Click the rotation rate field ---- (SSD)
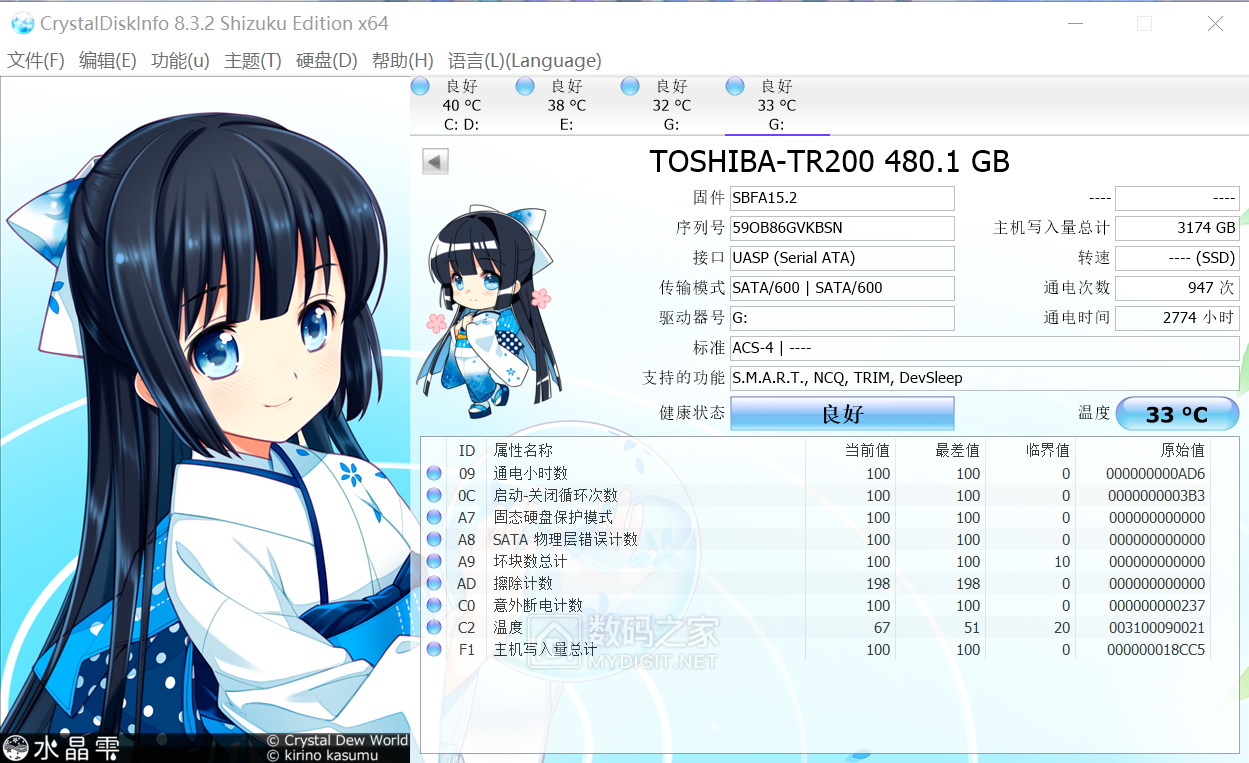 [x=1177, y=258]
